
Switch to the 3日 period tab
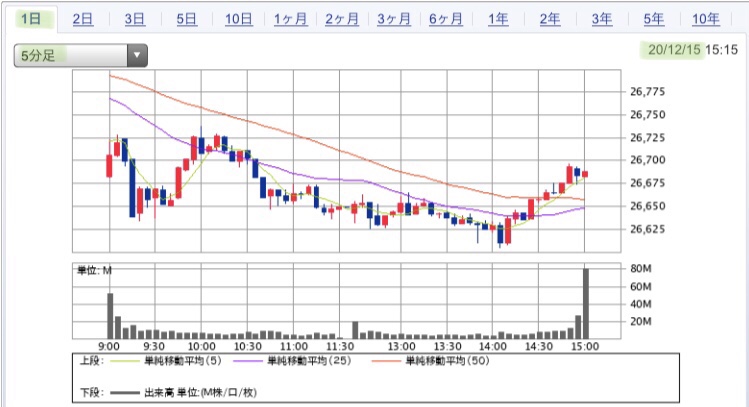click(135, 19)
